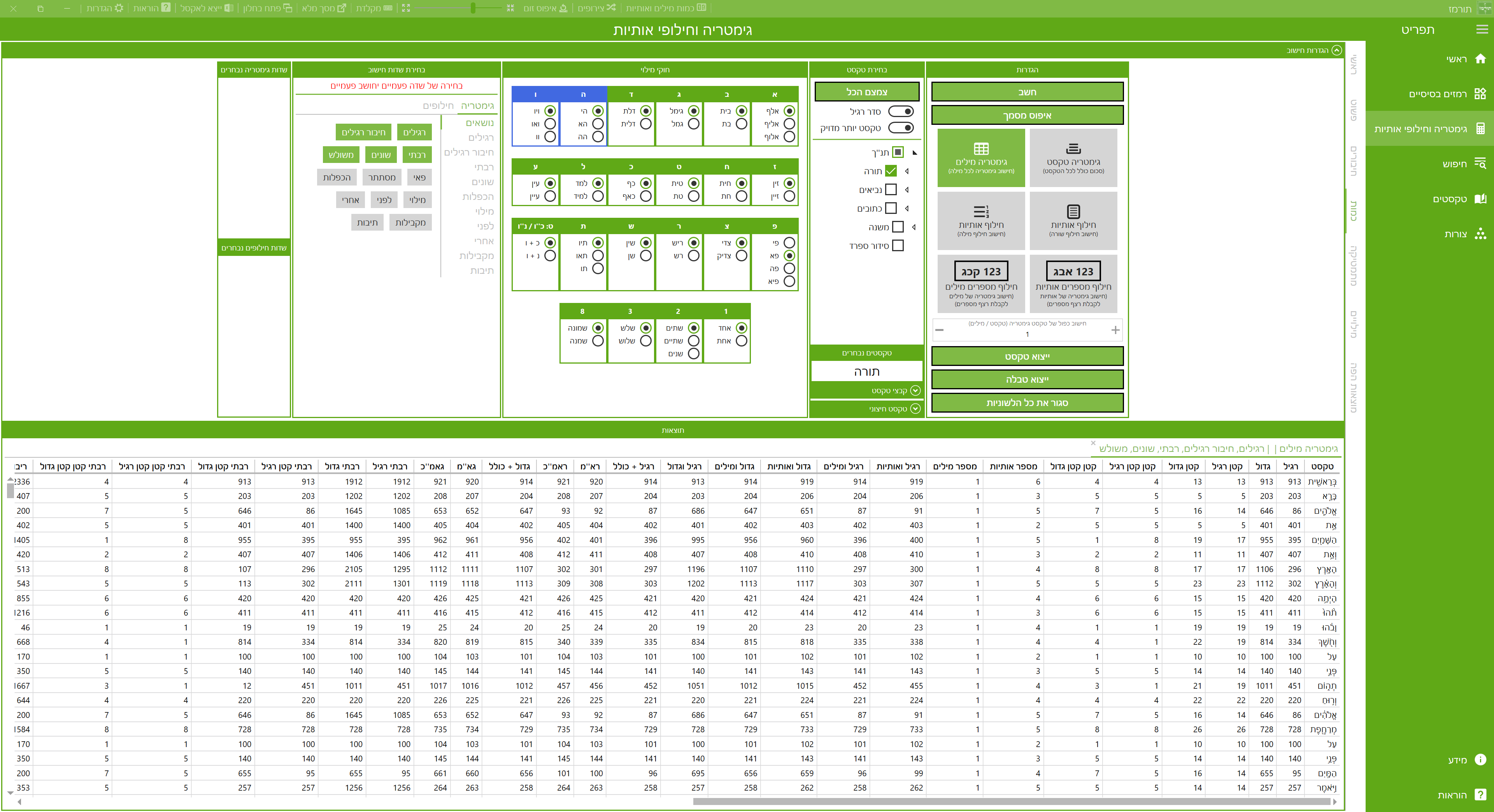The width and height of the screenshot is (1494, 812).
Task: Click the combinations (צירופים) shuffle icon
Action: click(611, 8)
